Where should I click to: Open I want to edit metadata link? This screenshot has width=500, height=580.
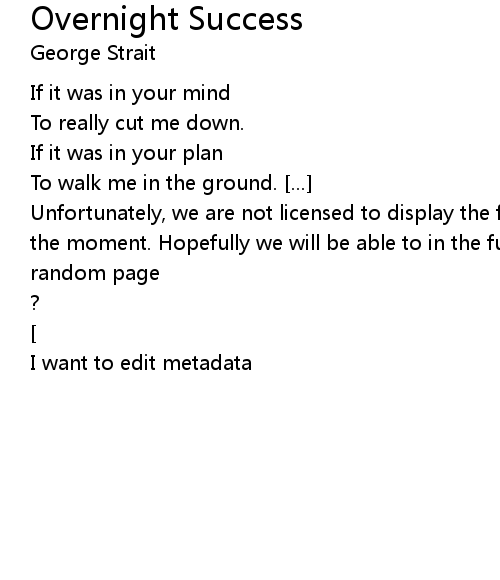point(141,363)
